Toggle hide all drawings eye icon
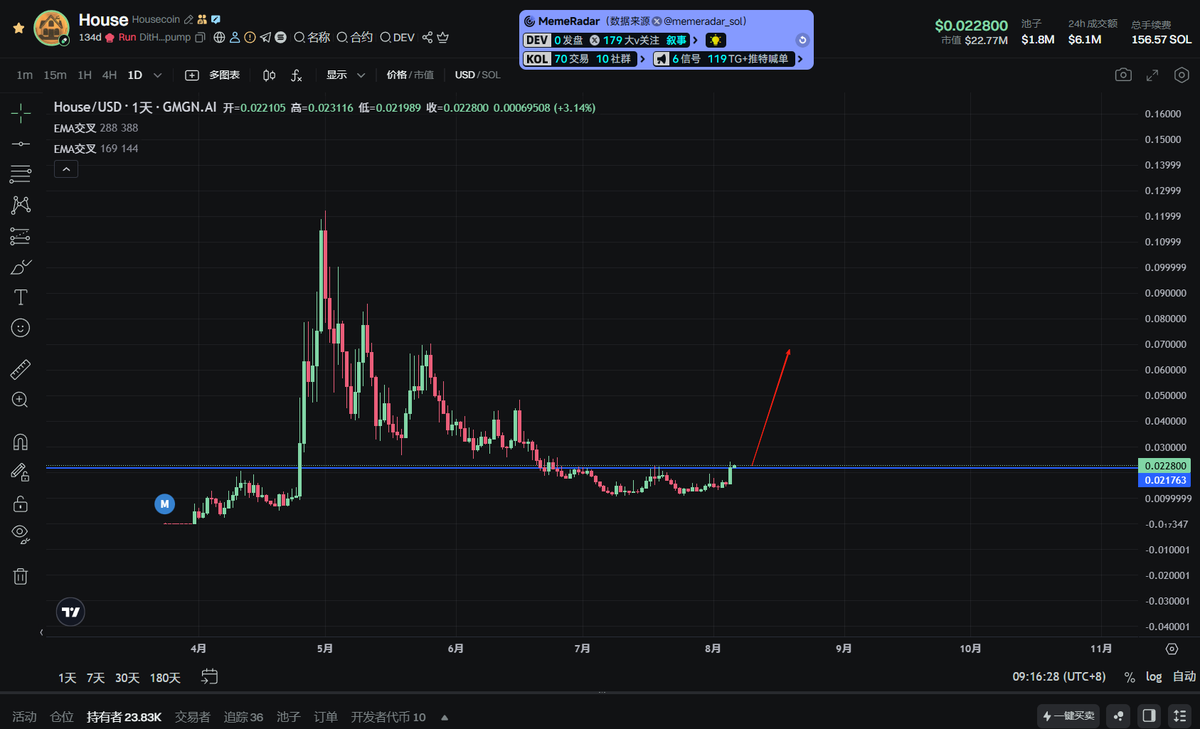Screen dimensions: 1200x729 point(20,534)
